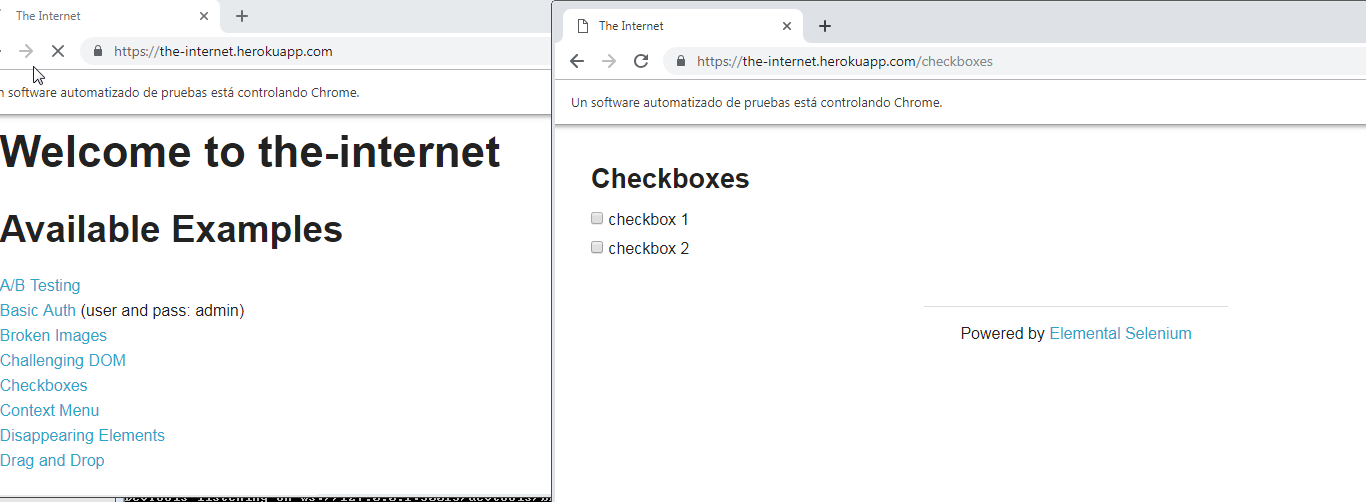
Task: Open the Drag and Drop link
Action: (52, 461)
